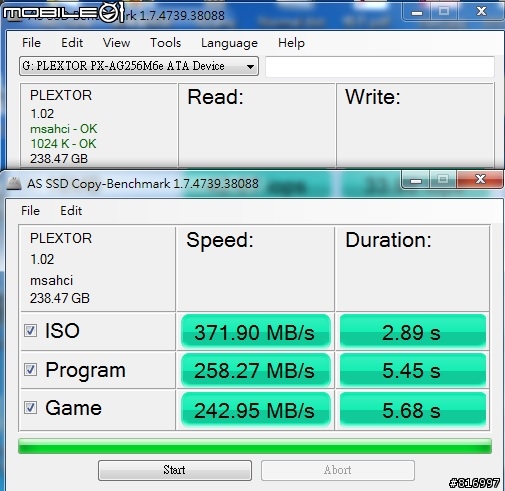Viewport: 505px width, 491px height.
Task: Click the Write: column header
Action: coord(373,97)
